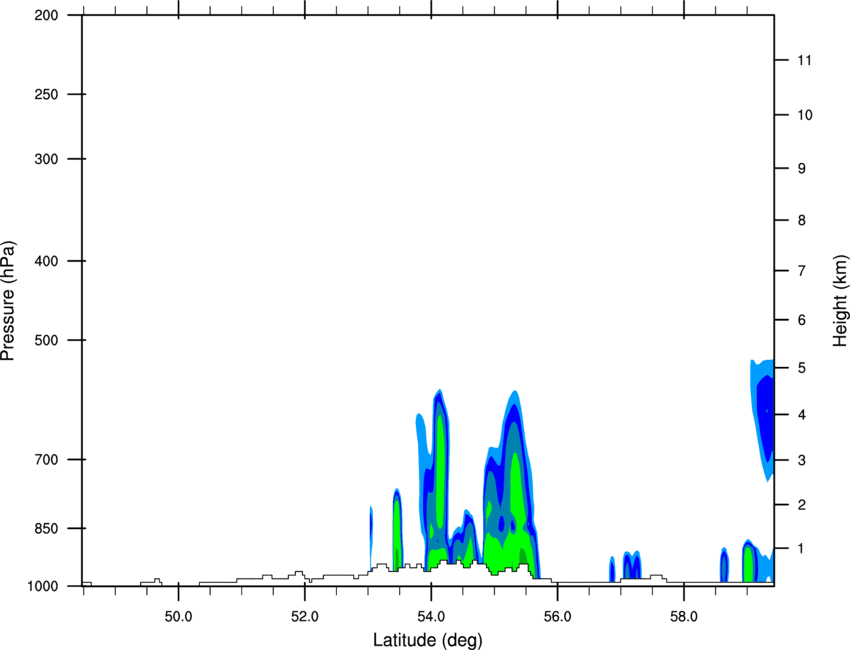Select the 850 pressure tick label

[x=46, y=528]
